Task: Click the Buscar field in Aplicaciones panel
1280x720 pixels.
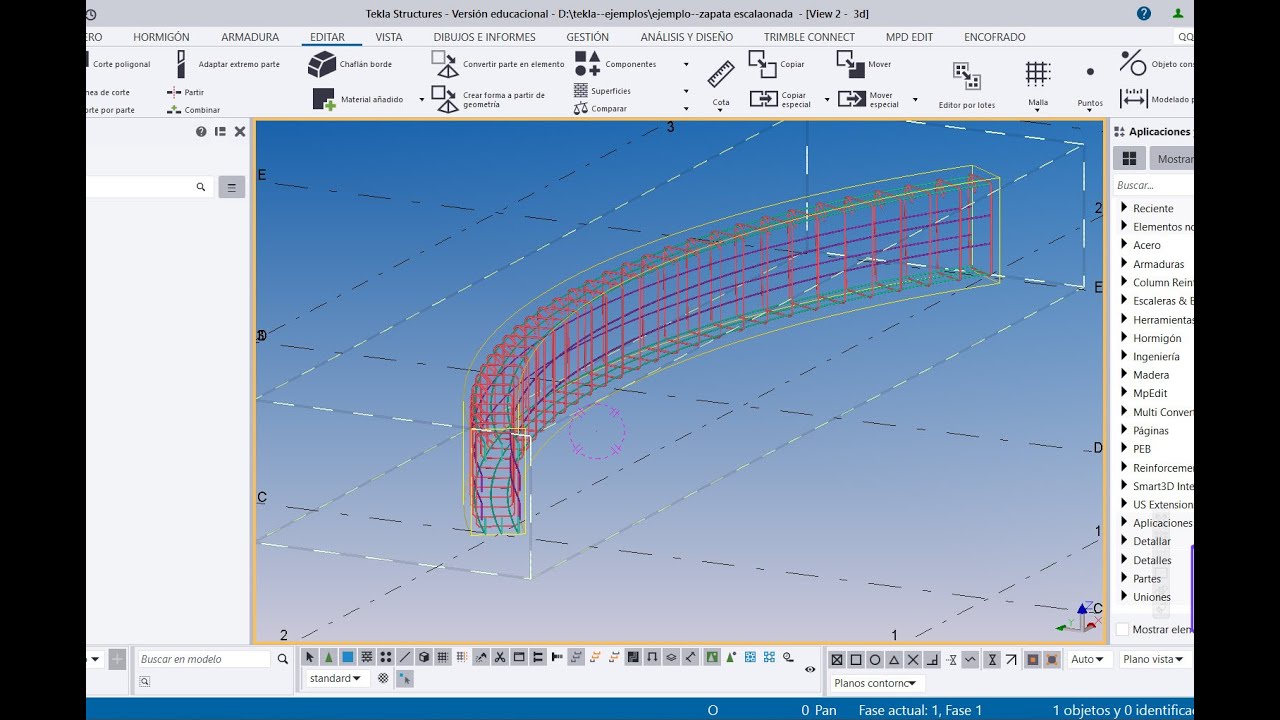Action: pyautogui.click(x=1153, y=185)
